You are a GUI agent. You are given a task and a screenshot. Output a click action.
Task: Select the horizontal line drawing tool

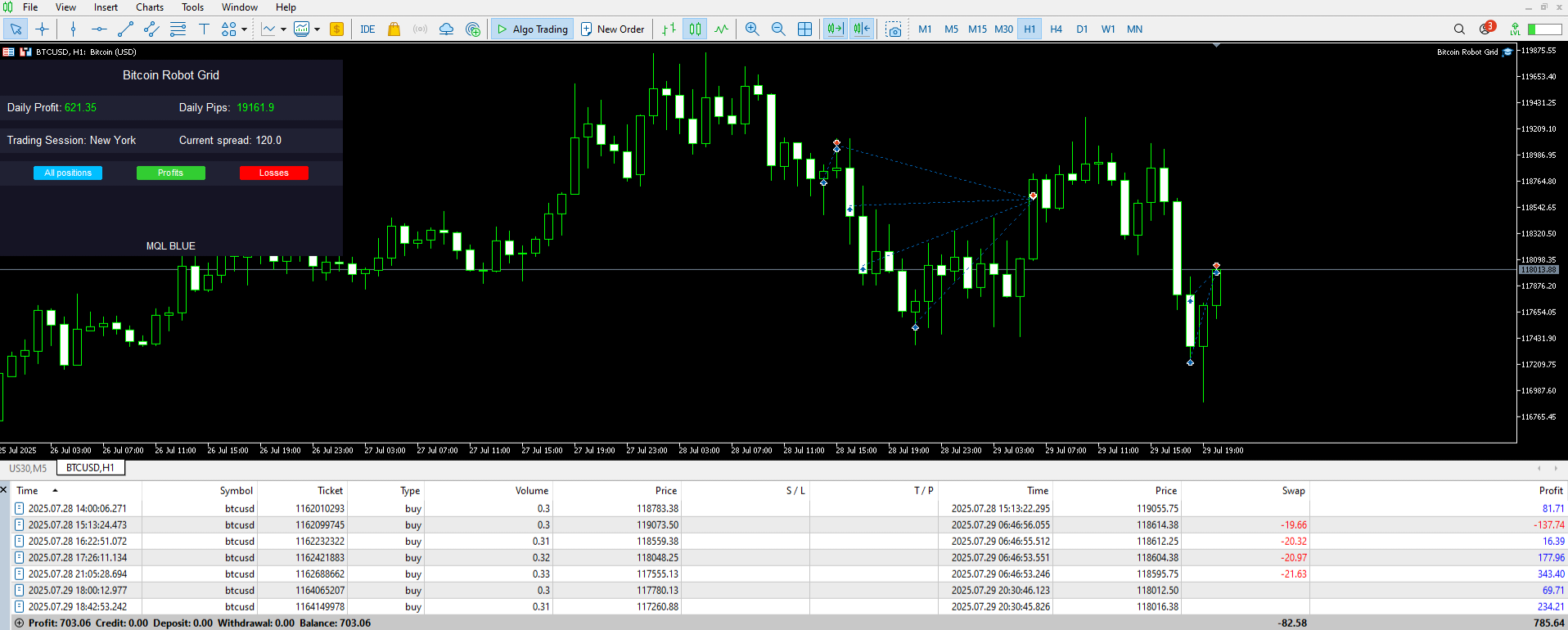pos(99,29)
